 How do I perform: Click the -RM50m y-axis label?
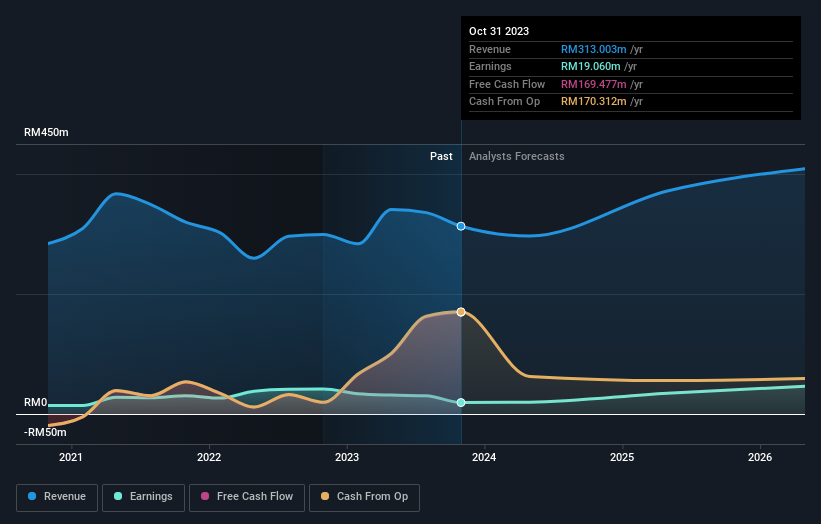45,432
